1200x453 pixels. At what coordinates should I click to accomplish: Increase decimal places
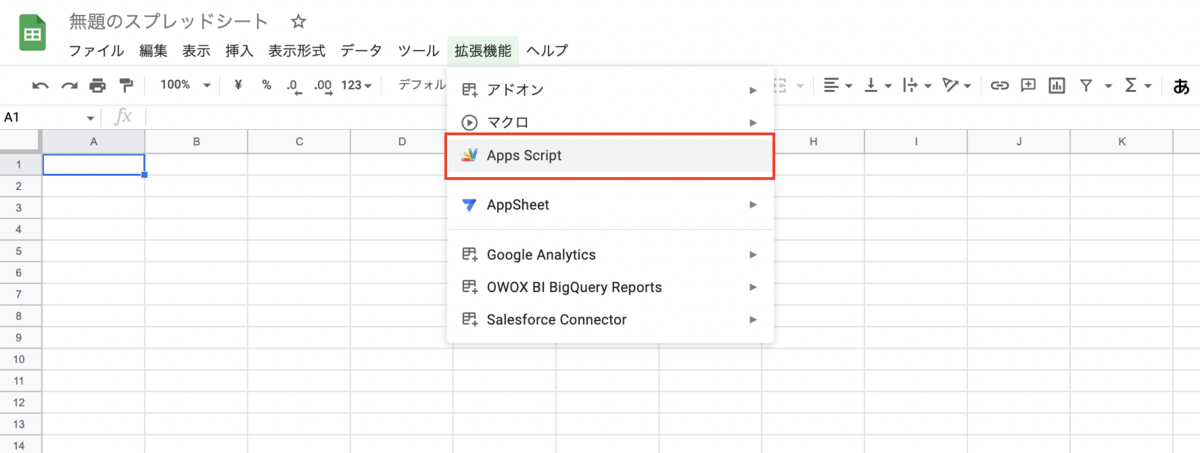point(322,86)
